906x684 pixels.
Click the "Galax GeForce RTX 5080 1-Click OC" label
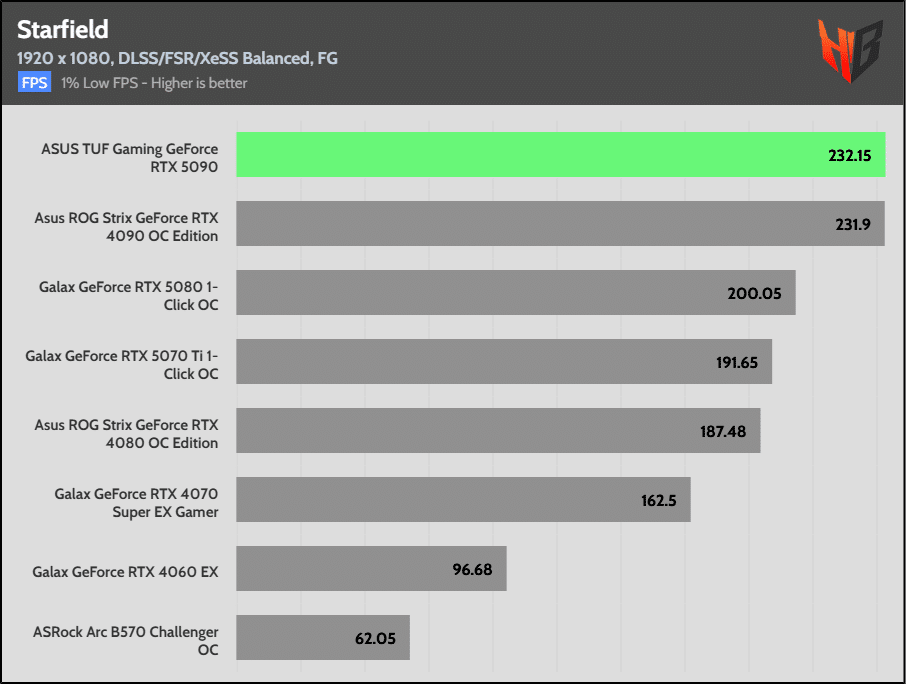click(129, 296)
